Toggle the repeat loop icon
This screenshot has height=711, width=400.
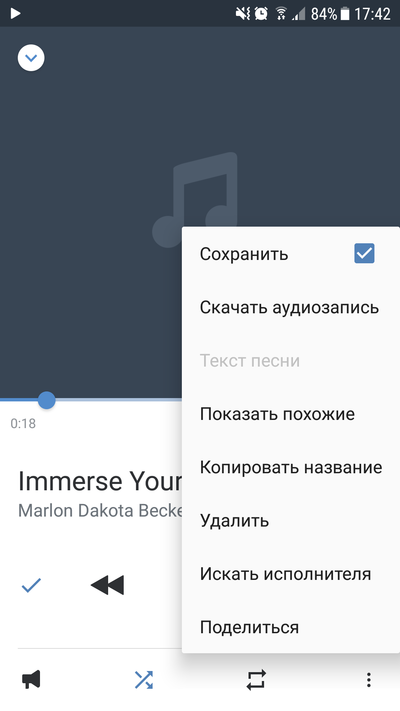(256, 680)
